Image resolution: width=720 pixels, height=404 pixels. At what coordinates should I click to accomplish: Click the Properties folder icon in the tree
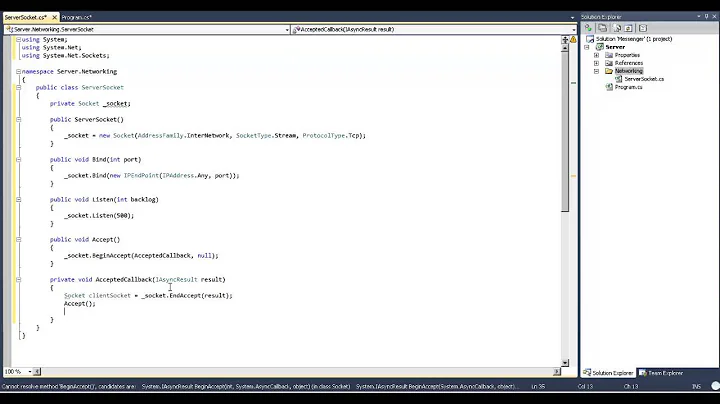(x=609, y=55)
